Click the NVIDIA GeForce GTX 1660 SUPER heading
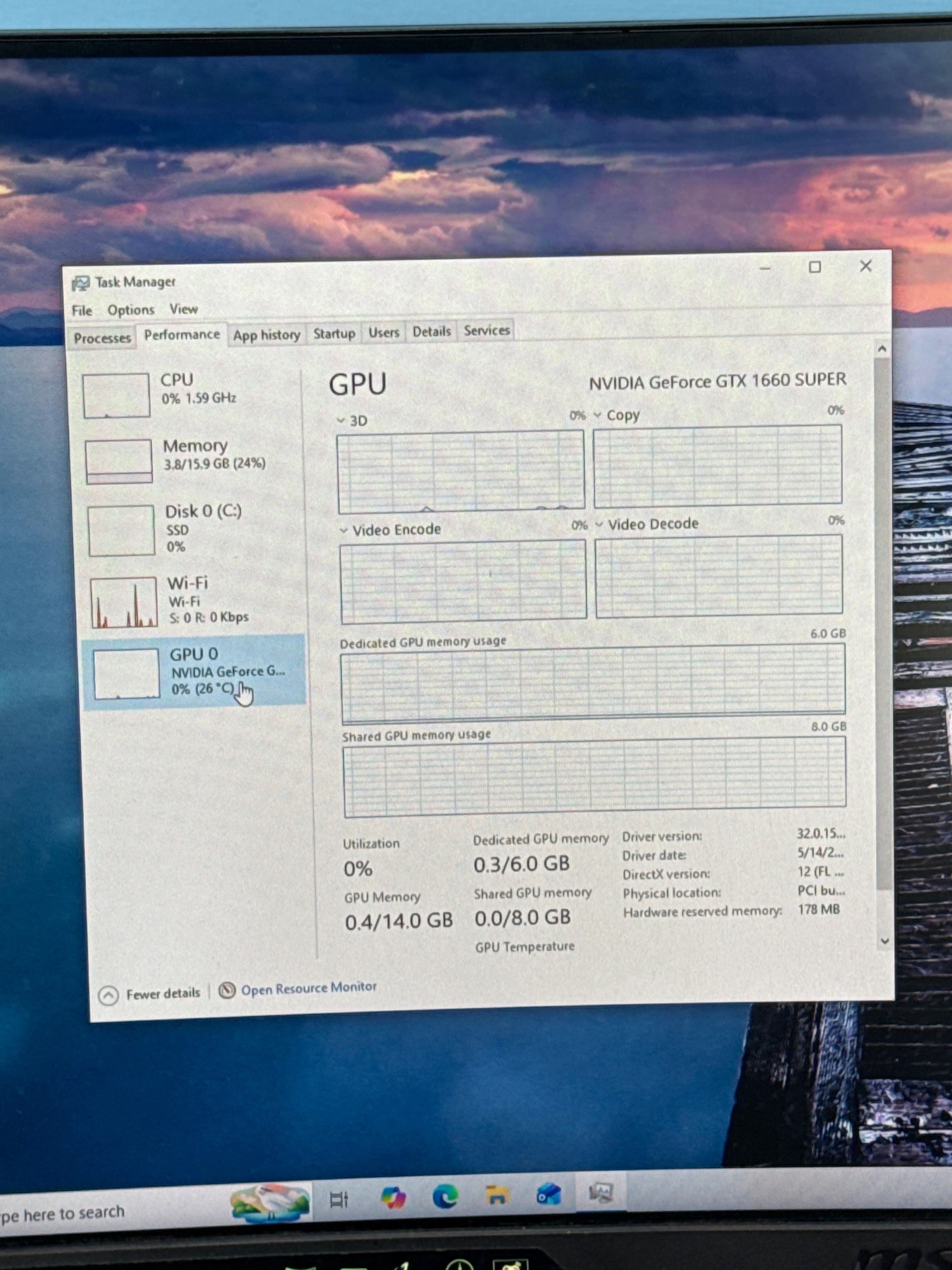 pyautogui.click(x=718, y=381)
